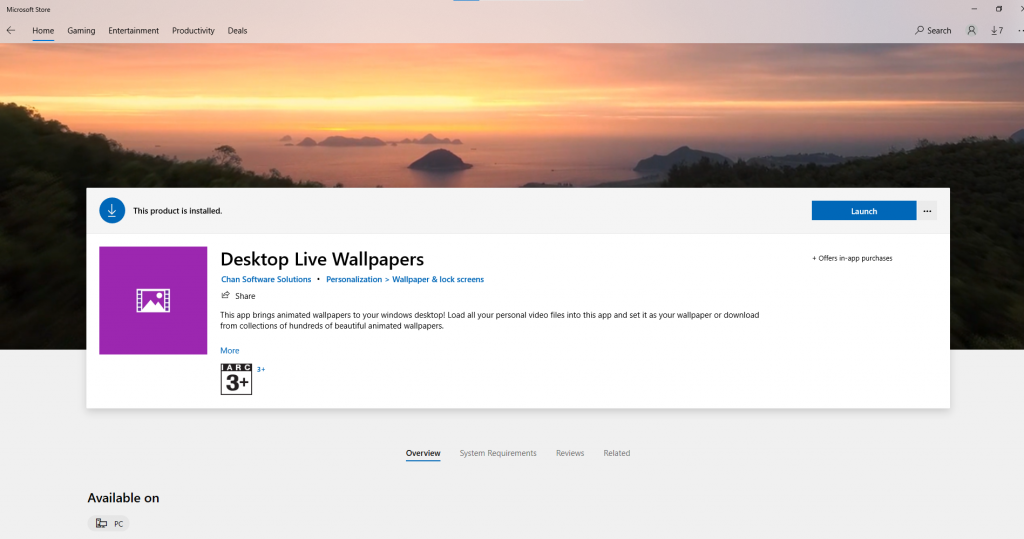The width and height of the screenshot is (1024, 539).
Task: Select the Productivity tab
Action: click(193, 31)
